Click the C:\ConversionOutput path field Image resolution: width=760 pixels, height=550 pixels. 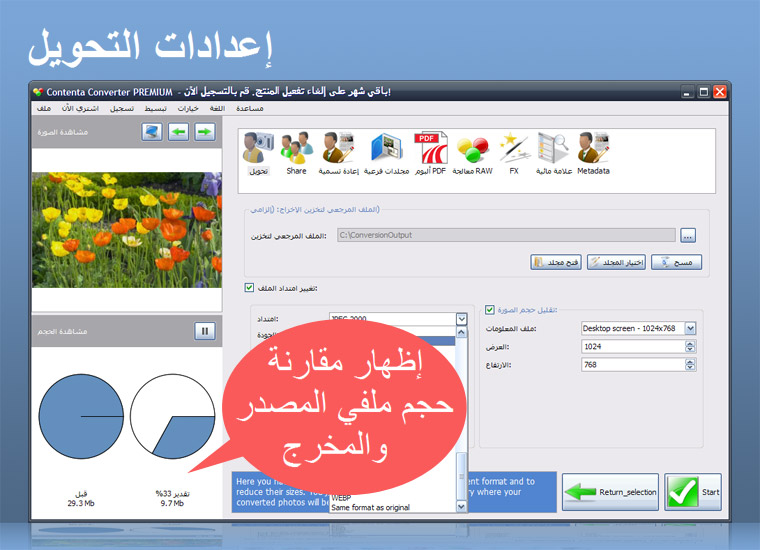click(506, 236)
